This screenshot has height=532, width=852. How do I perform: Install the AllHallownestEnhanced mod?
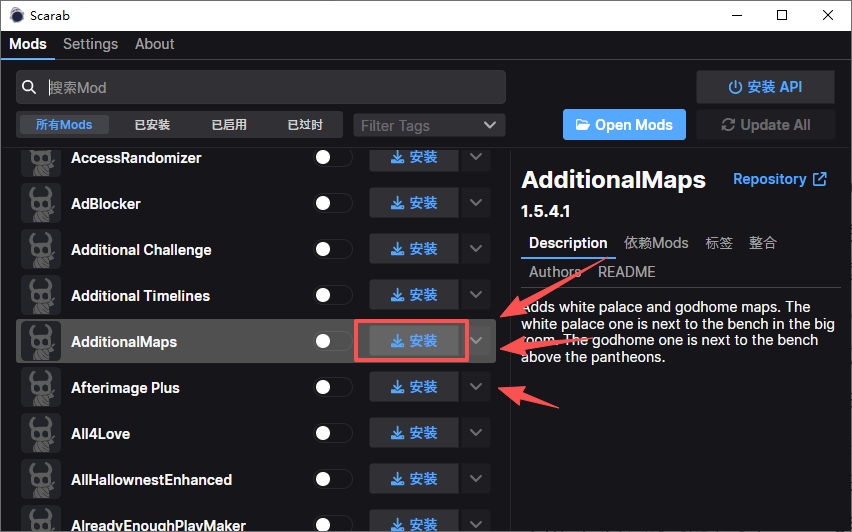414,478
